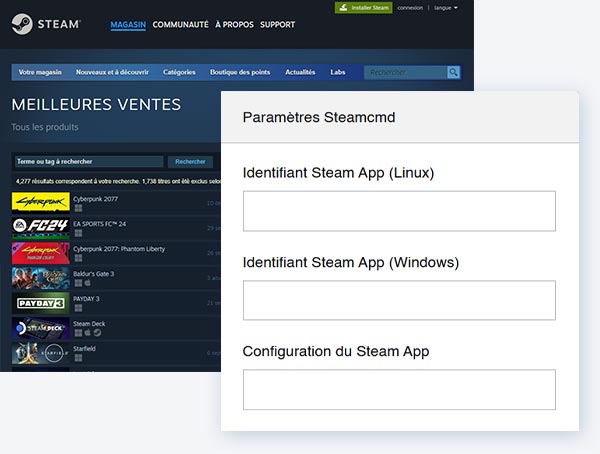The width and height of the screenshot is (600, 454).
Task: Select the EA SPORTS FC™ 24 title
Action: [x=99, y=224]
